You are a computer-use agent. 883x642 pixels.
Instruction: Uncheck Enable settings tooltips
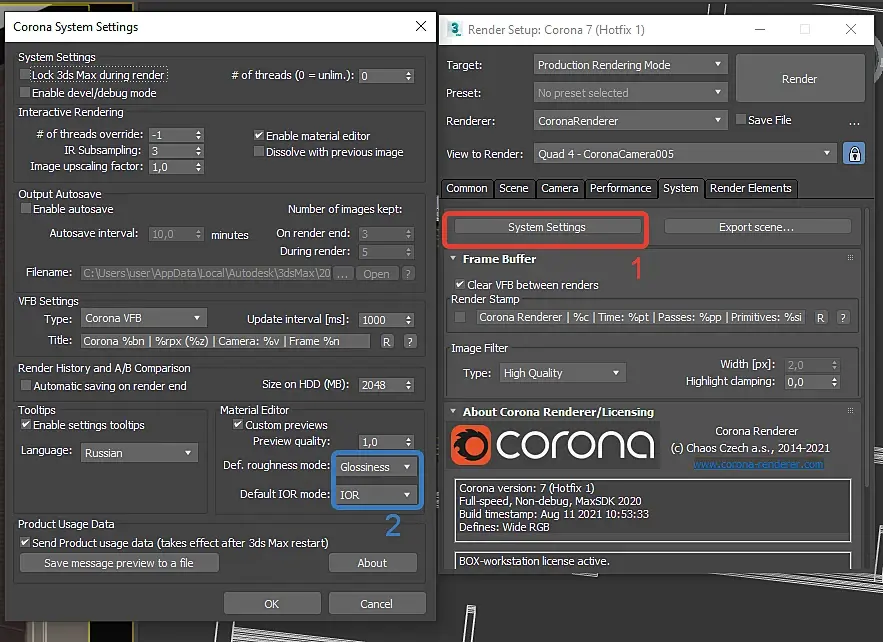click(x=25, y=424)
